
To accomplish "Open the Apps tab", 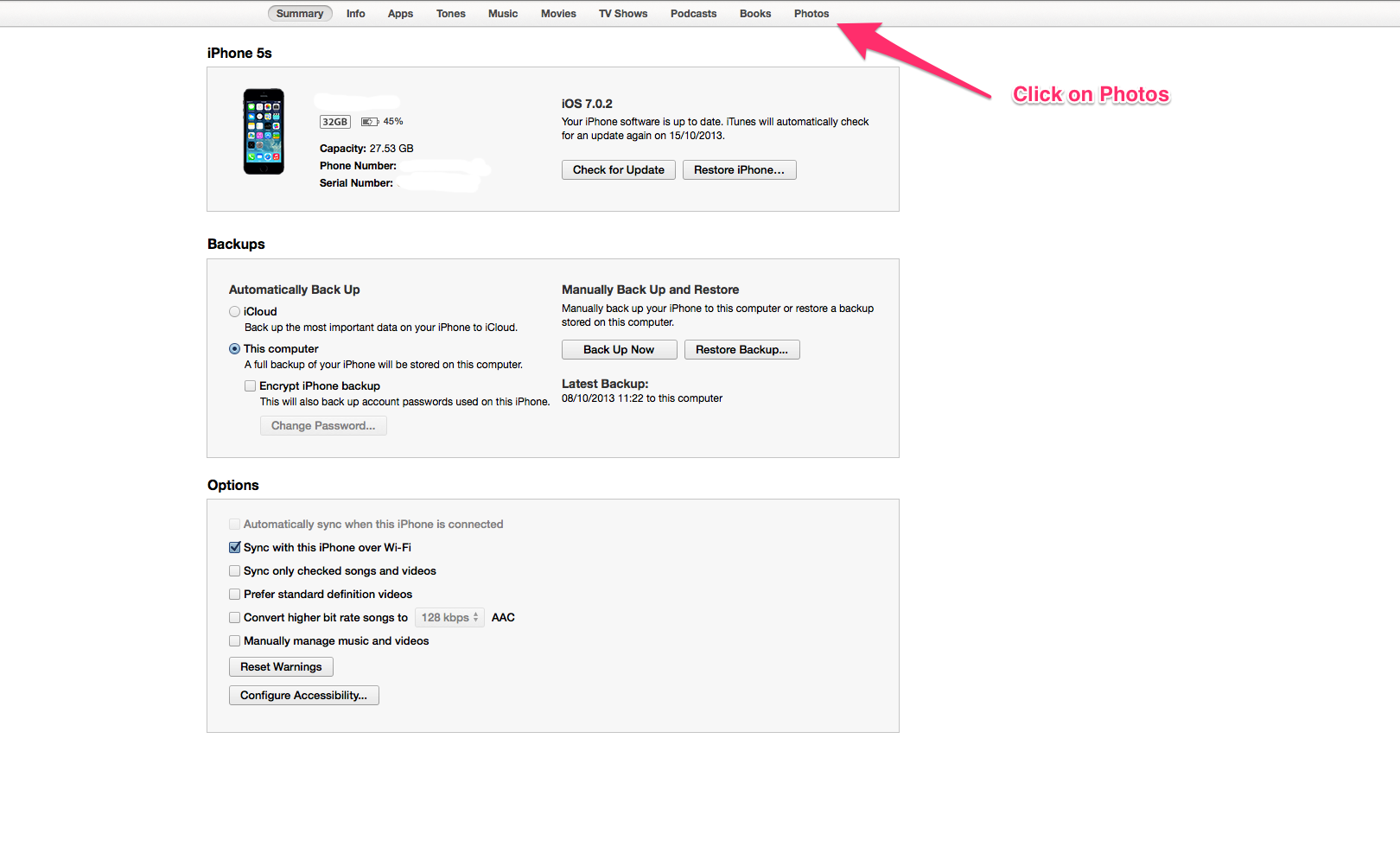I will click(400, 14).
